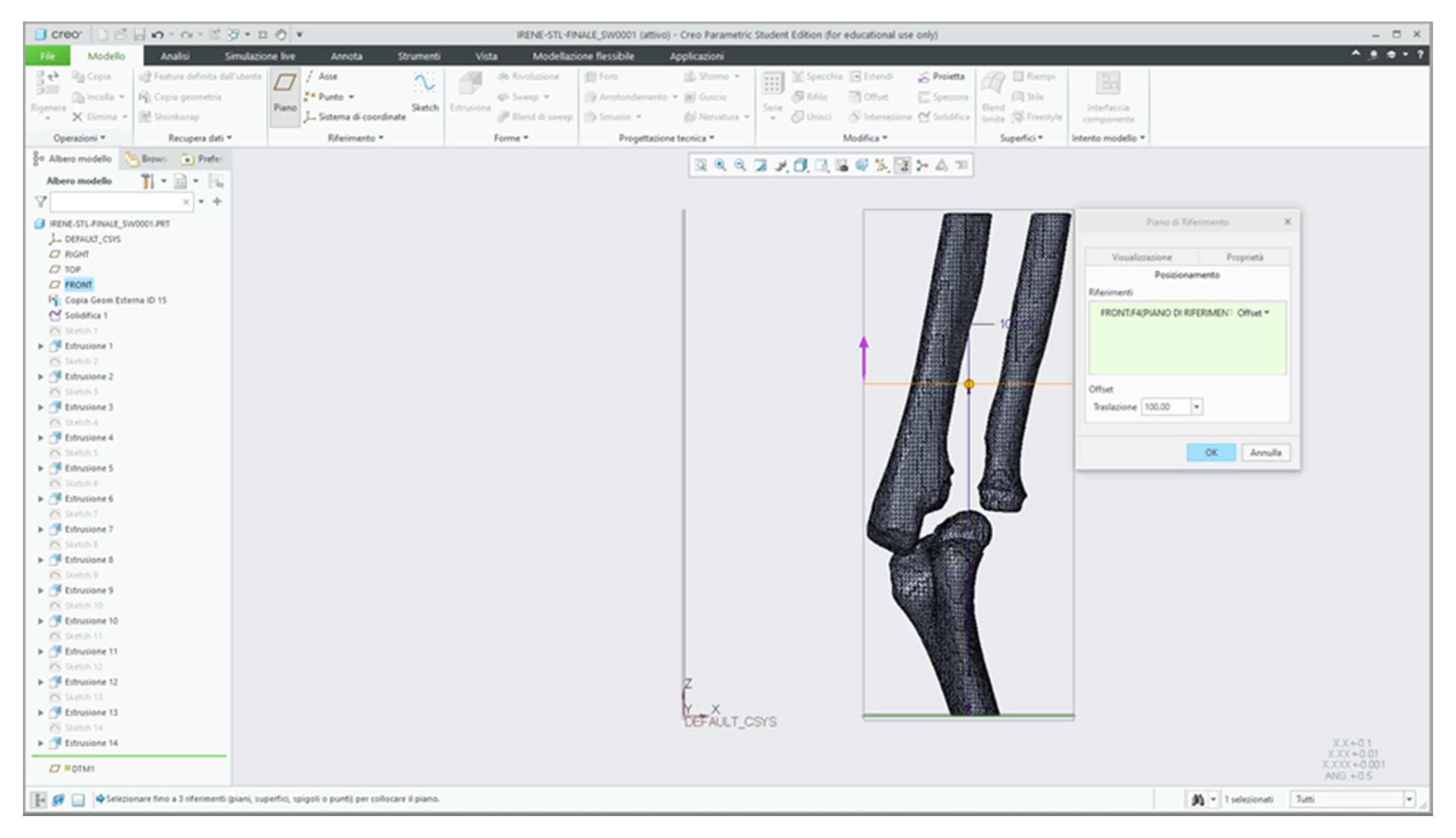Viewport: 1456px width, 838px height.
Task: Click the Refit view icon in graphics toolbar
Action: point(700,166)
